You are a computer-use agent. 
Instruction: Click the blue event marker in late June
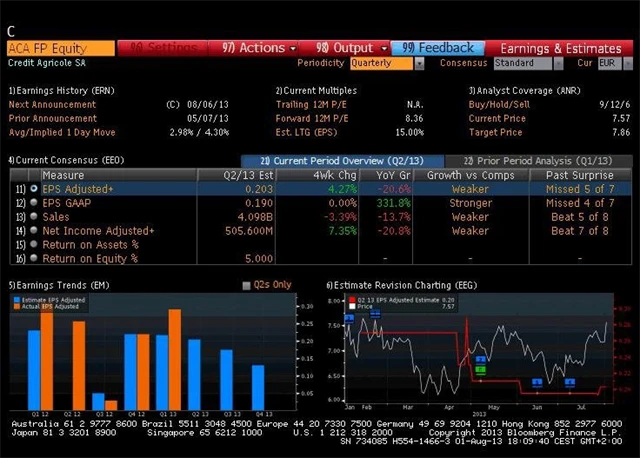click(570, 382)
